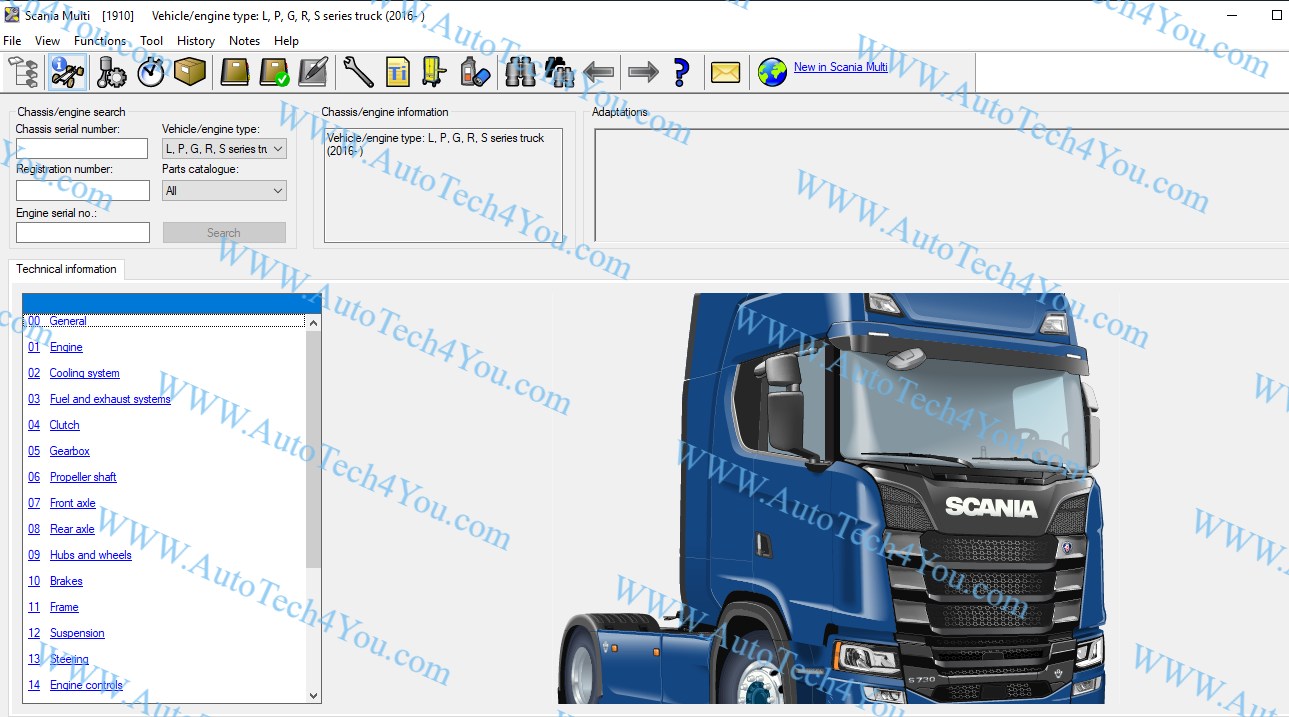Open the History menu
The image size is (1289, 717).
[196, 41]
